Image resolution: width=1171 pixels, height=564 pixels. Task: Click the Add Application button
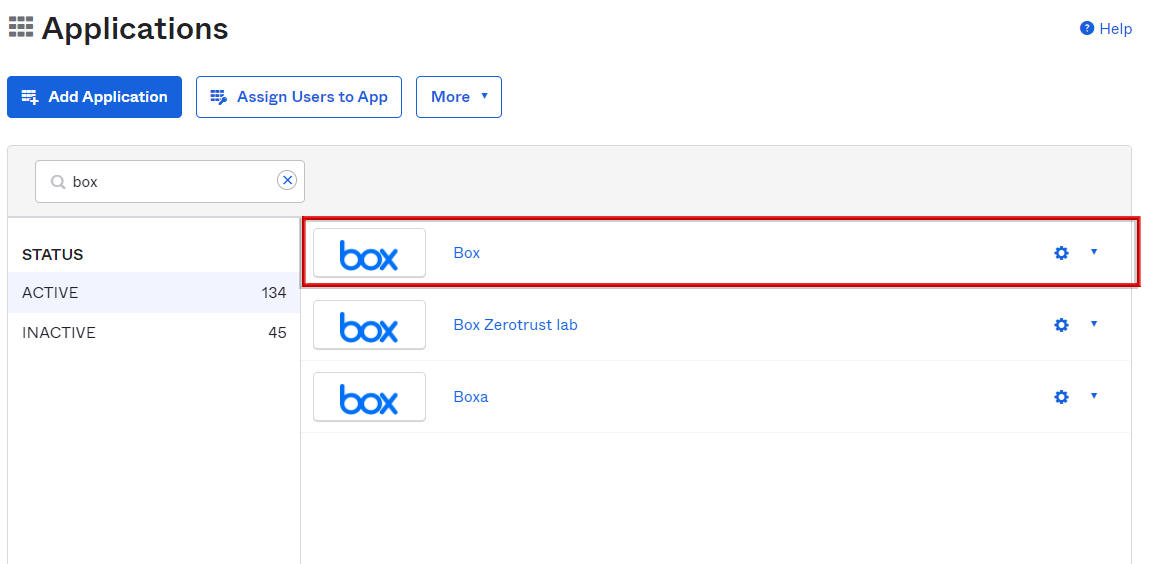tap(94, 96)
